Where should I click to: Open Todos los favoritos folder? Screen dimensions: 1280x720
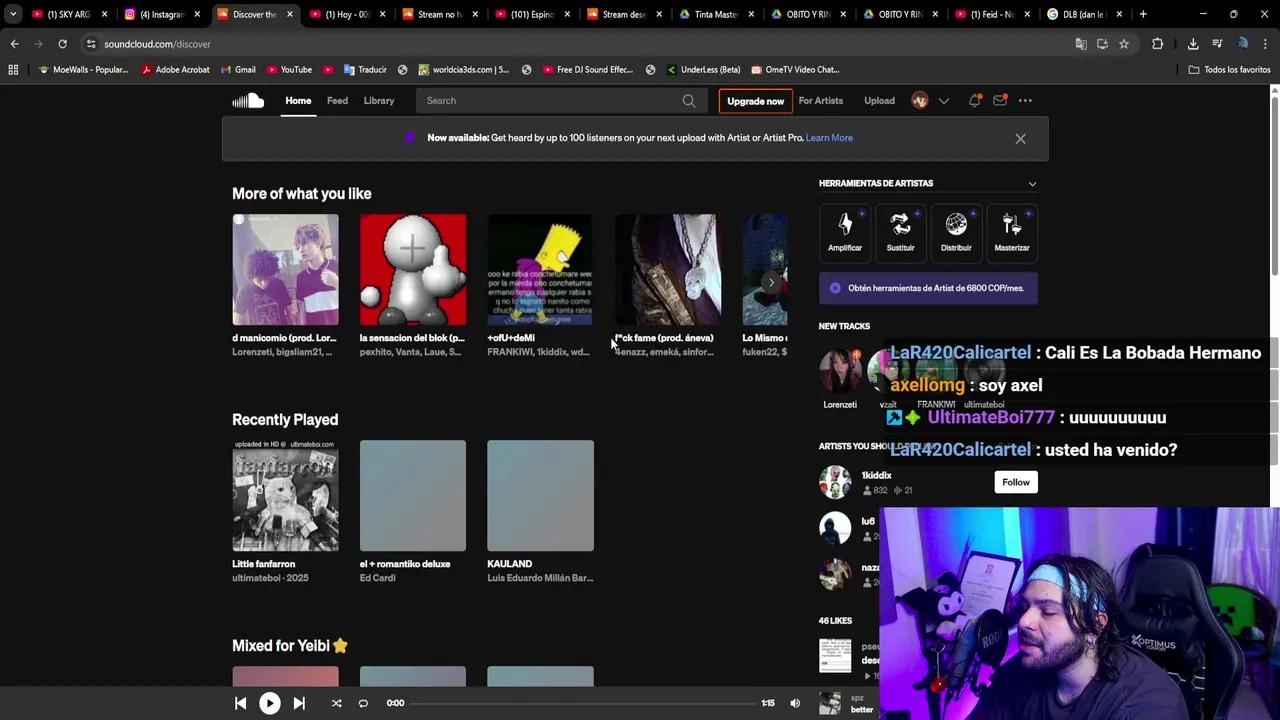(1229, 70)
